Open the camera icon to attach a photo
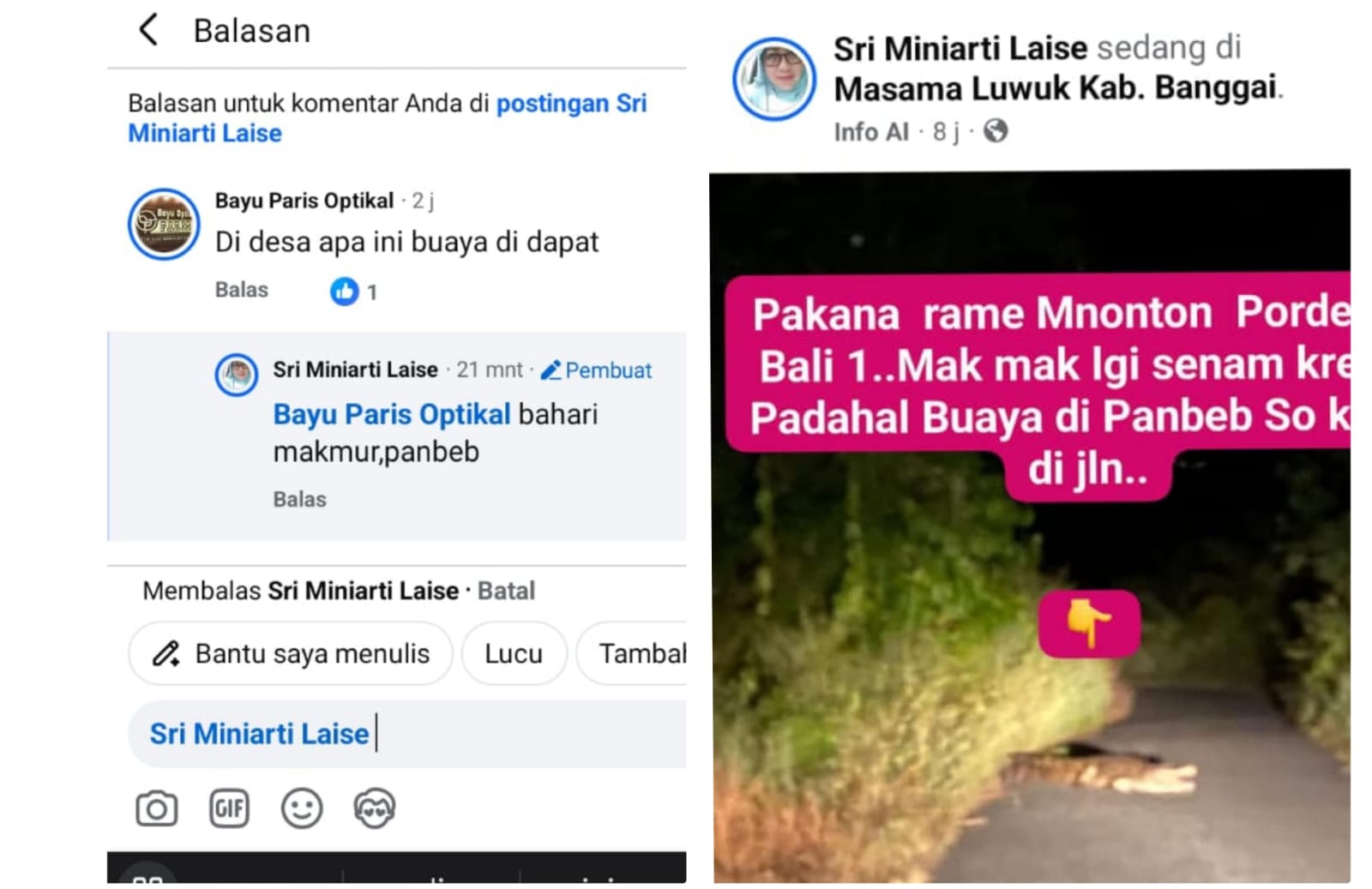 [156, 808]
